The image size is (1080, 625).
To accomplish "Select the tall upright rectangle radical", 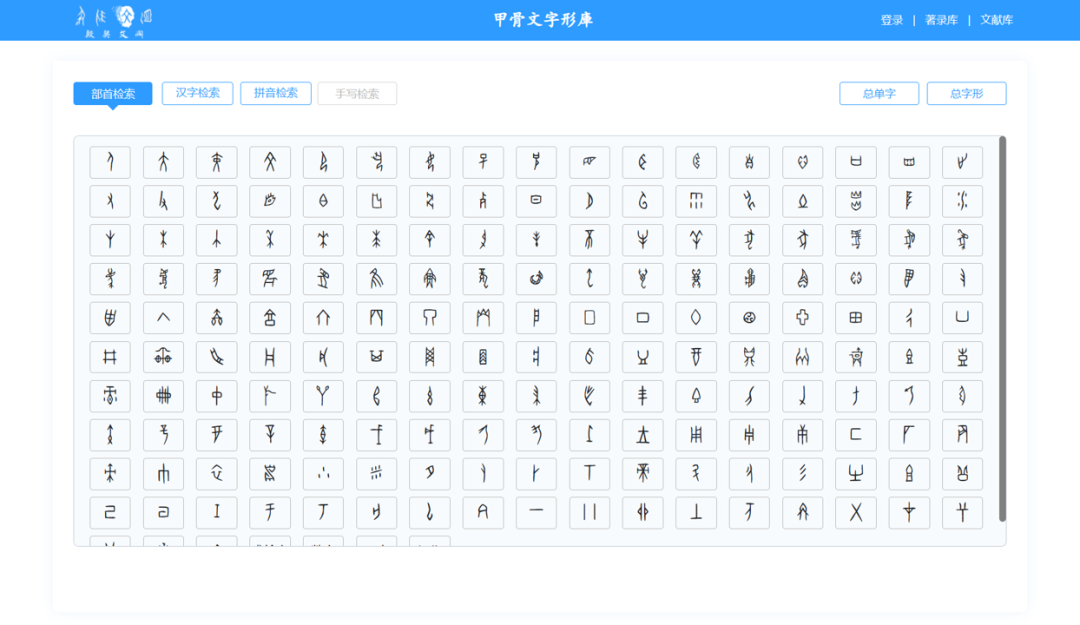I will [x=590, y=318].
